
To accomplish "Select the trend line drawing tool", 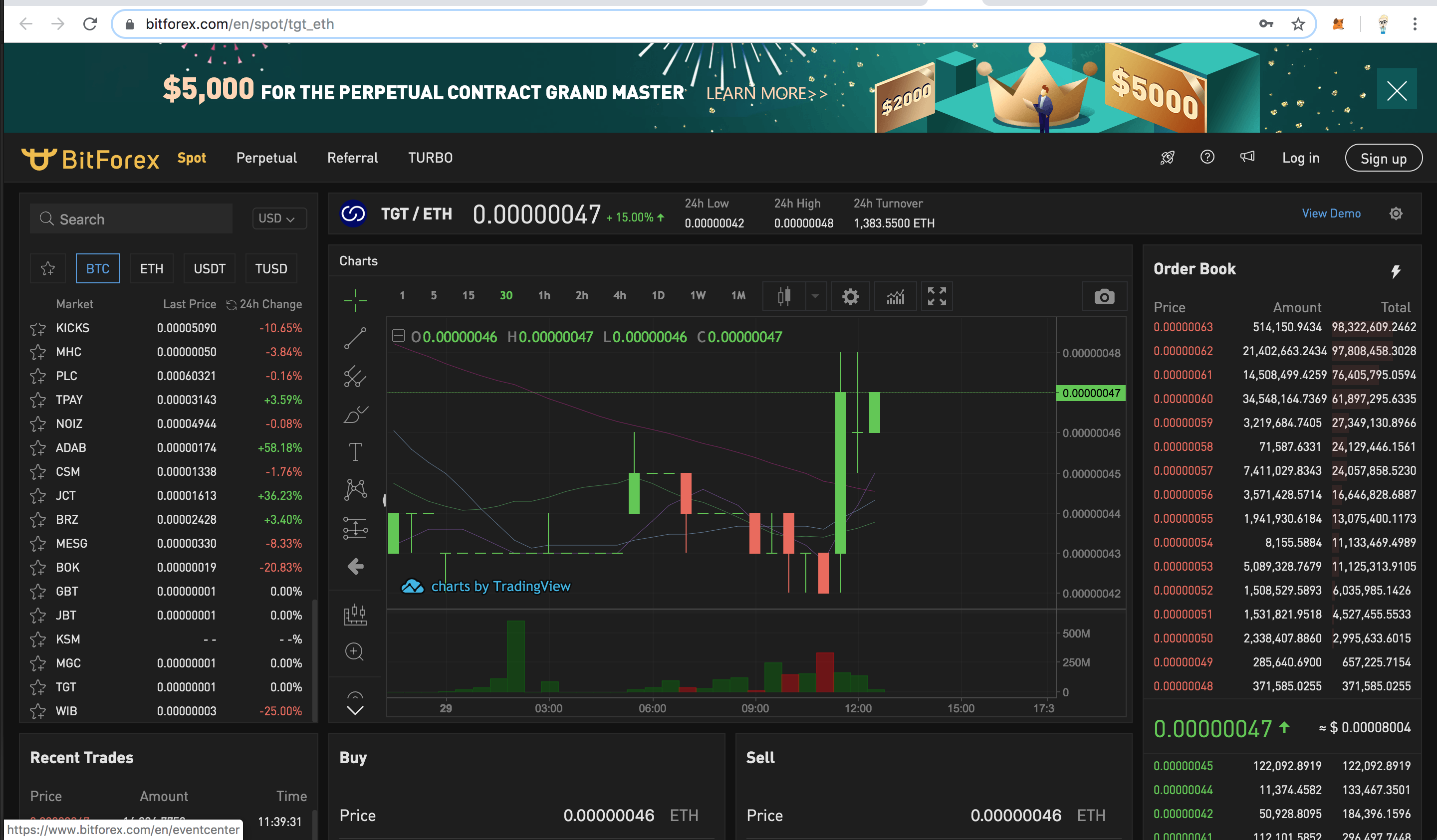I will (x=355, y=338).
